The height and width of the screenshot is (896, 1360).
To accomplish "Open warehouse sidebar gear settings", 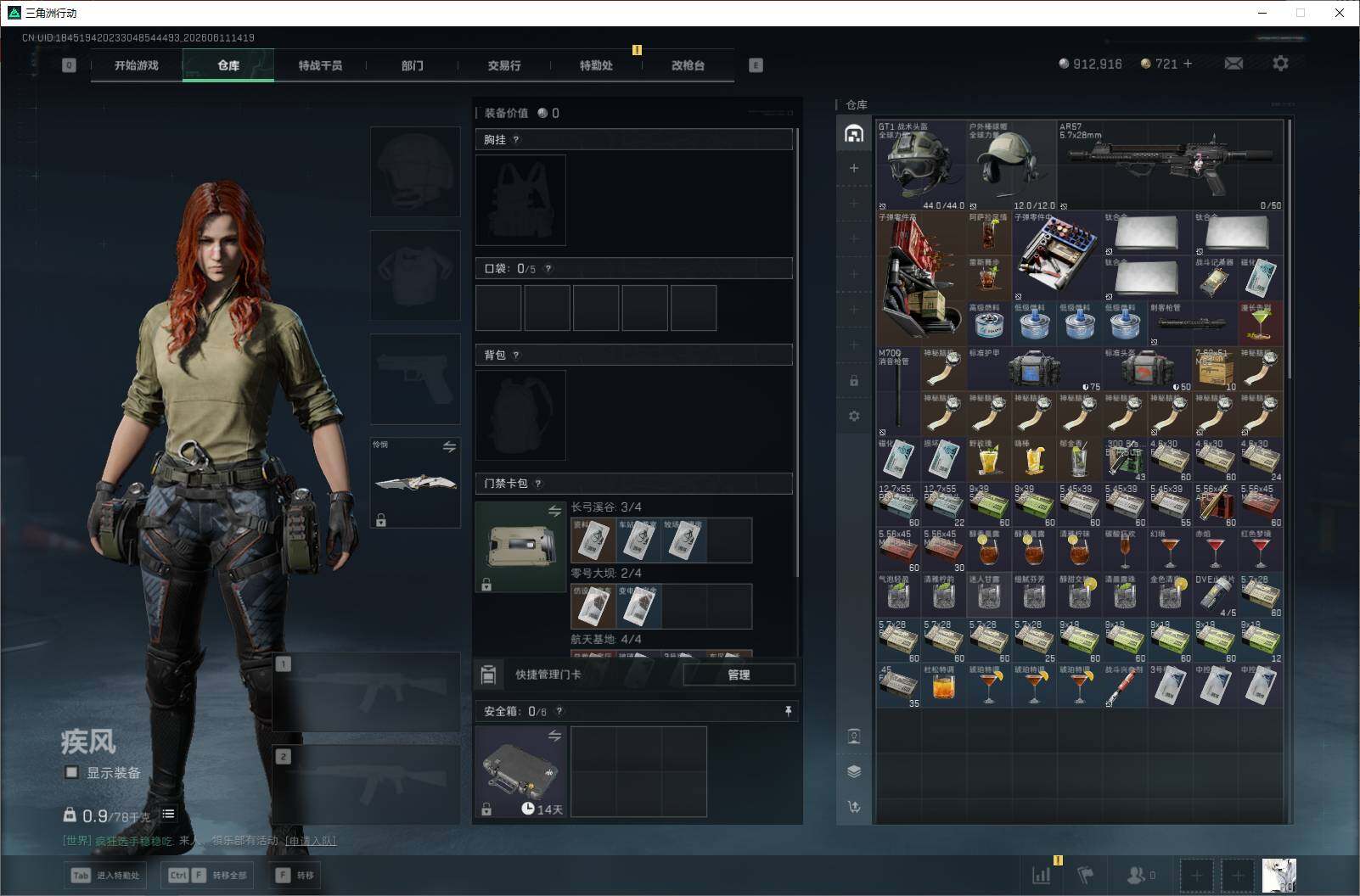I will point(854,416).
